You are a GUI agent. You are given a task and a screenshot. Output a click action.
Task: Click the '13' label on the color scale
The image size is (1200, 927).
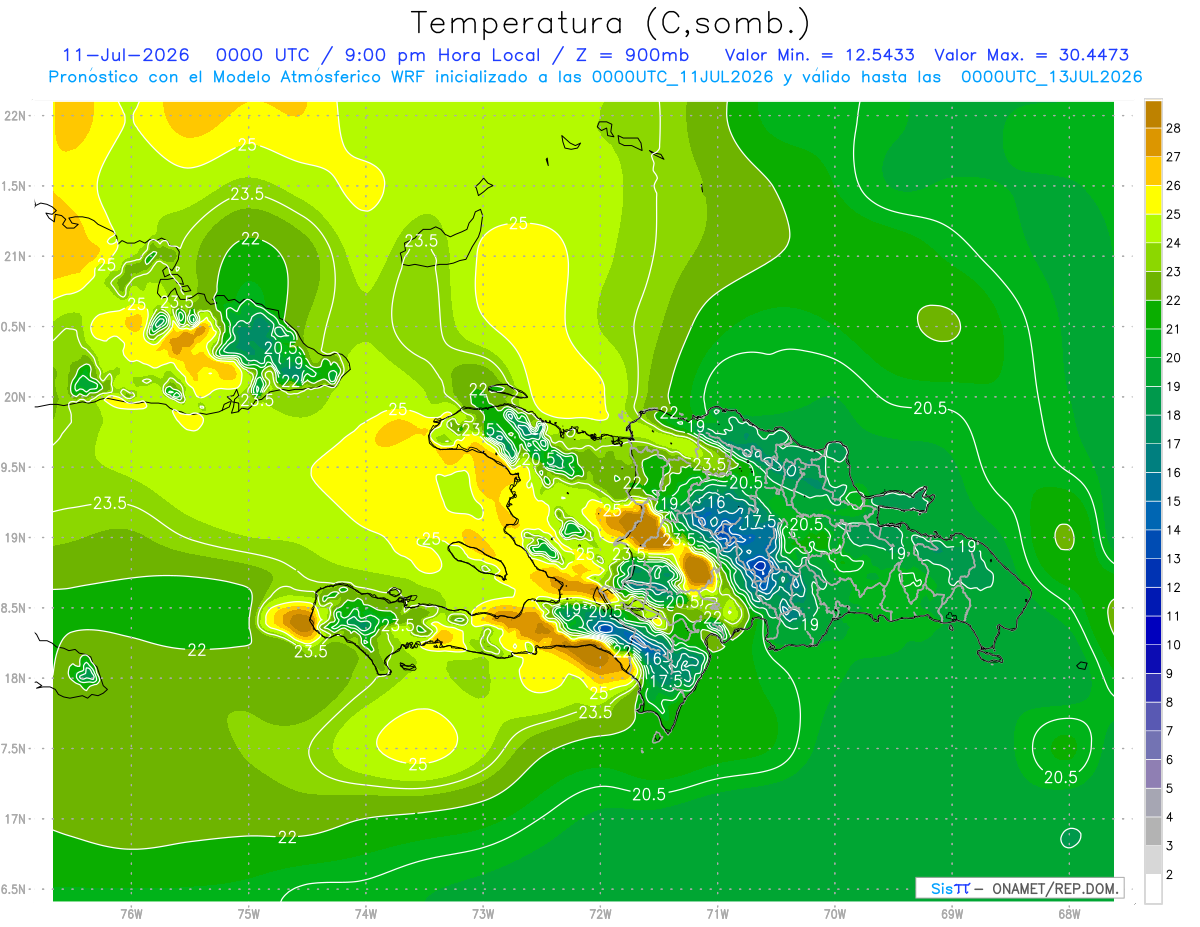point(1174,559)
